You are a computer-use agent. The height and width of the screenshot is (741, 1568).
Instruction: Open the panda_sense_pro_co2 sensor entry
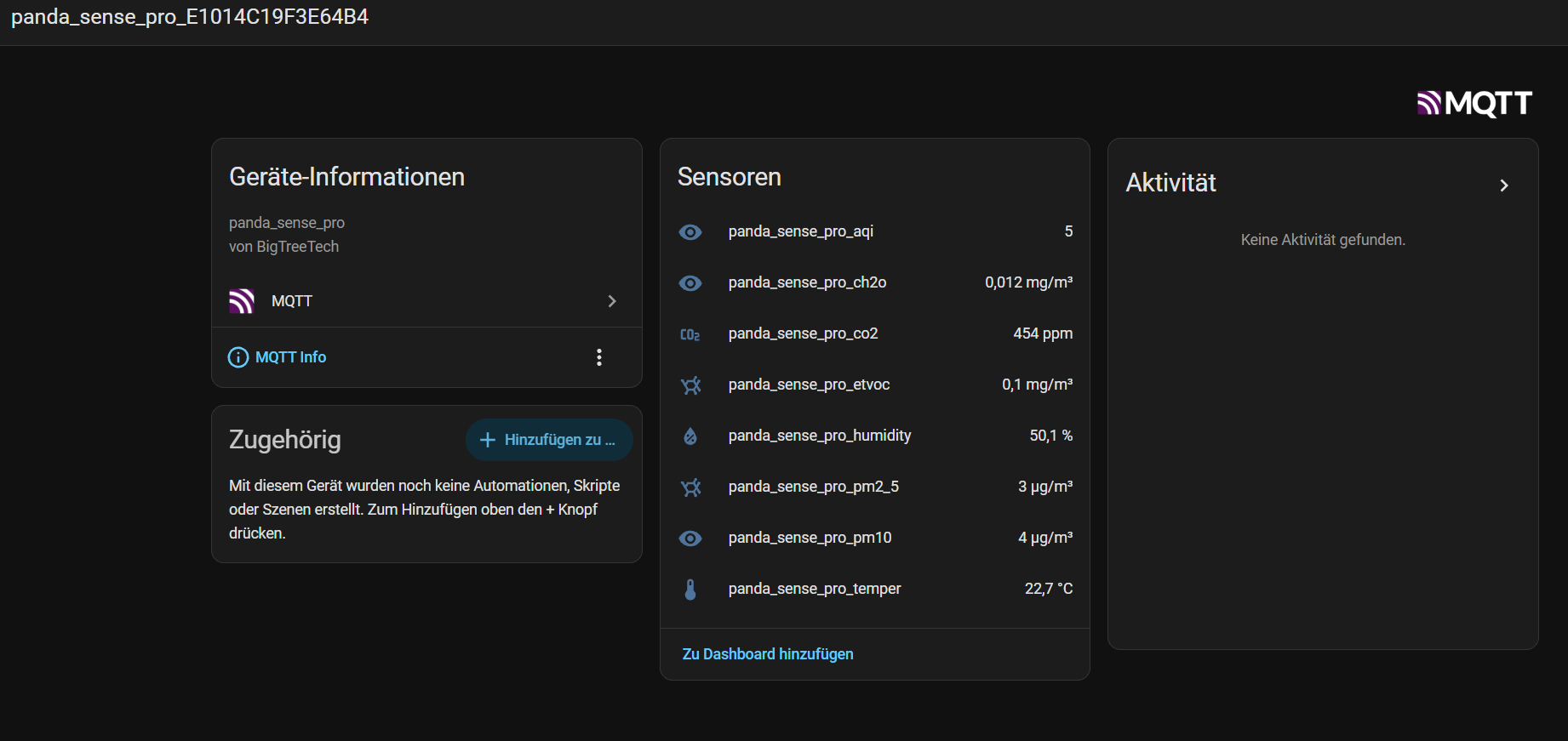coord(875,333)
